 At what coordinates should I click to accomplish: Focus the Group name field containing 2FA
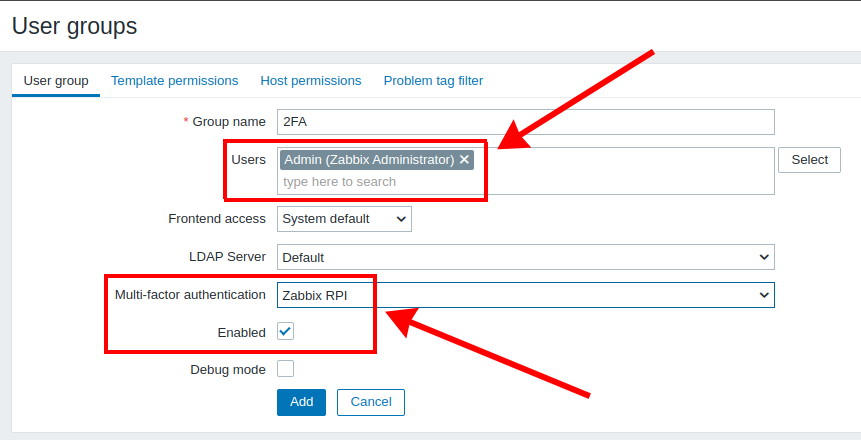[x=526, y=122]
